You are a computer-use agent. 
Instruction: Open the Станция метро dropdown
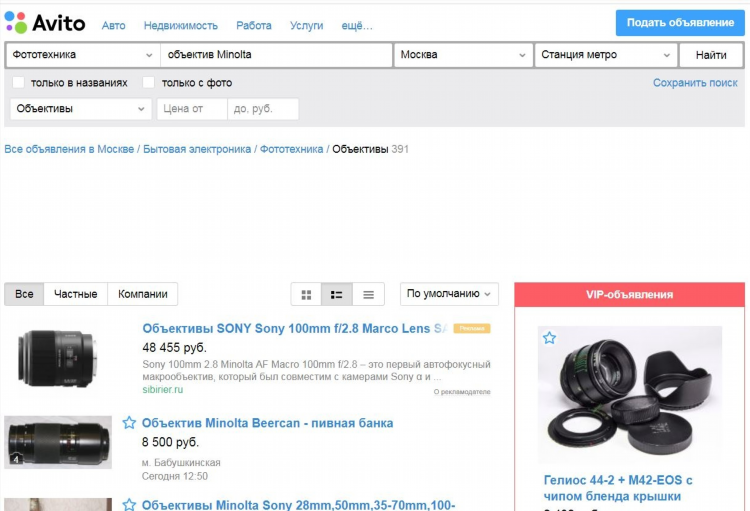(606, 55)
